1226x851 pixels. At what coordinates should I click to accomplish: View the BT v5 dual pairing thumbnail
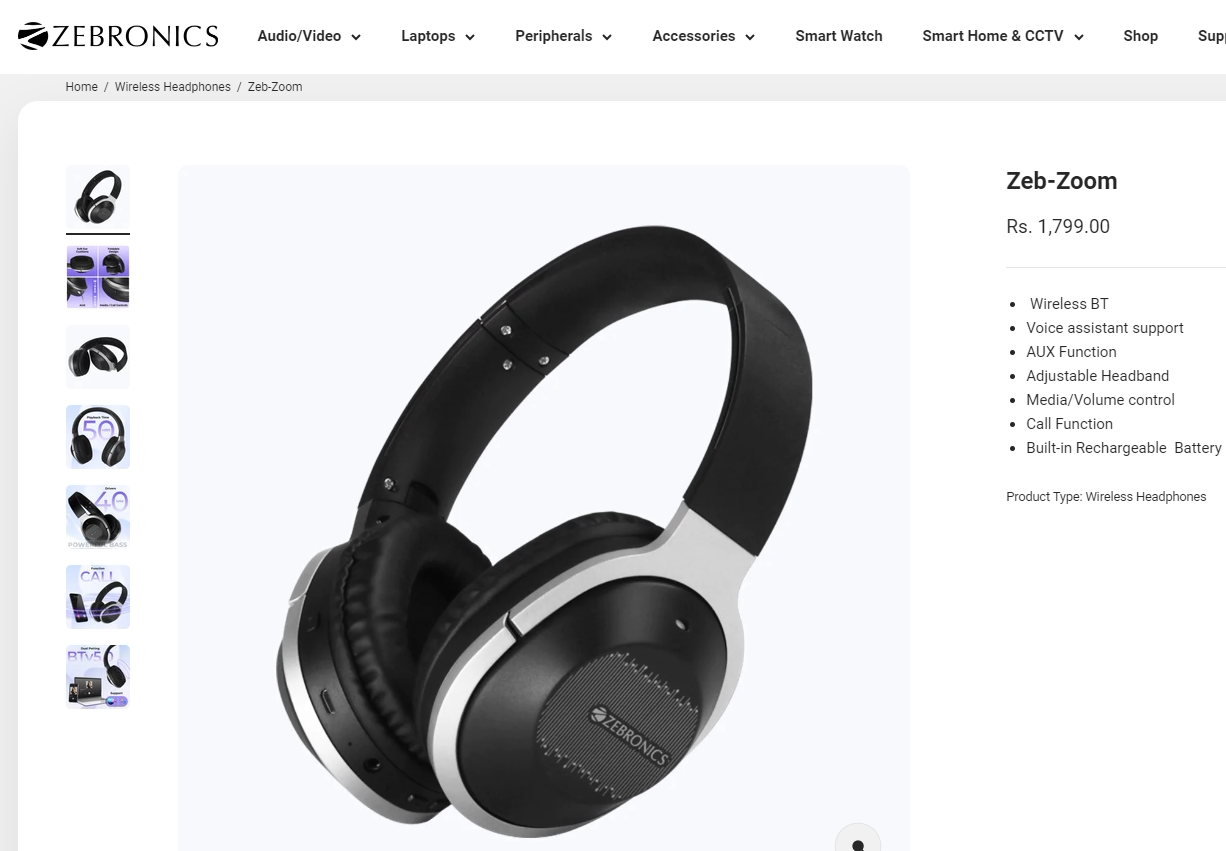coord(98,677)
